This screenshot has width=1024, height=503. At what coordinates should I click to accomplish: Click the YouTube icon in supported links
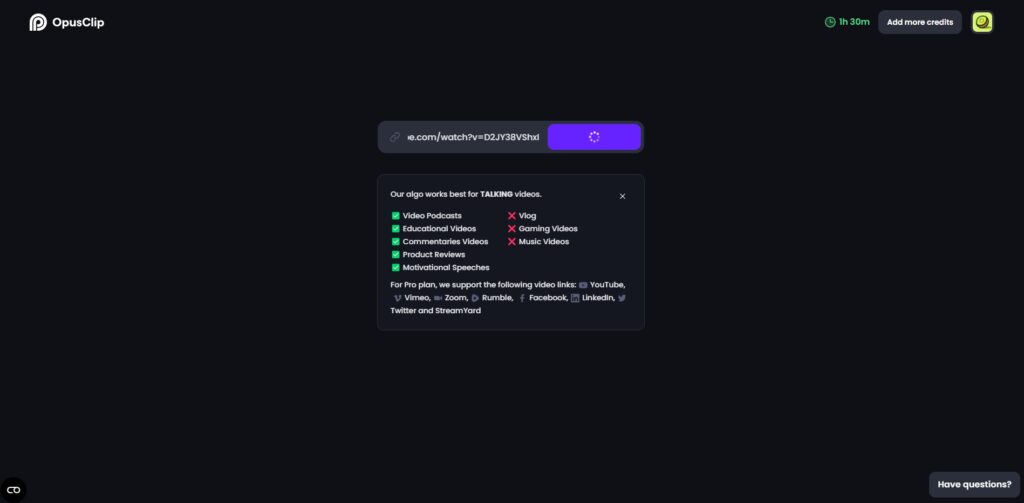click(583, 285)
